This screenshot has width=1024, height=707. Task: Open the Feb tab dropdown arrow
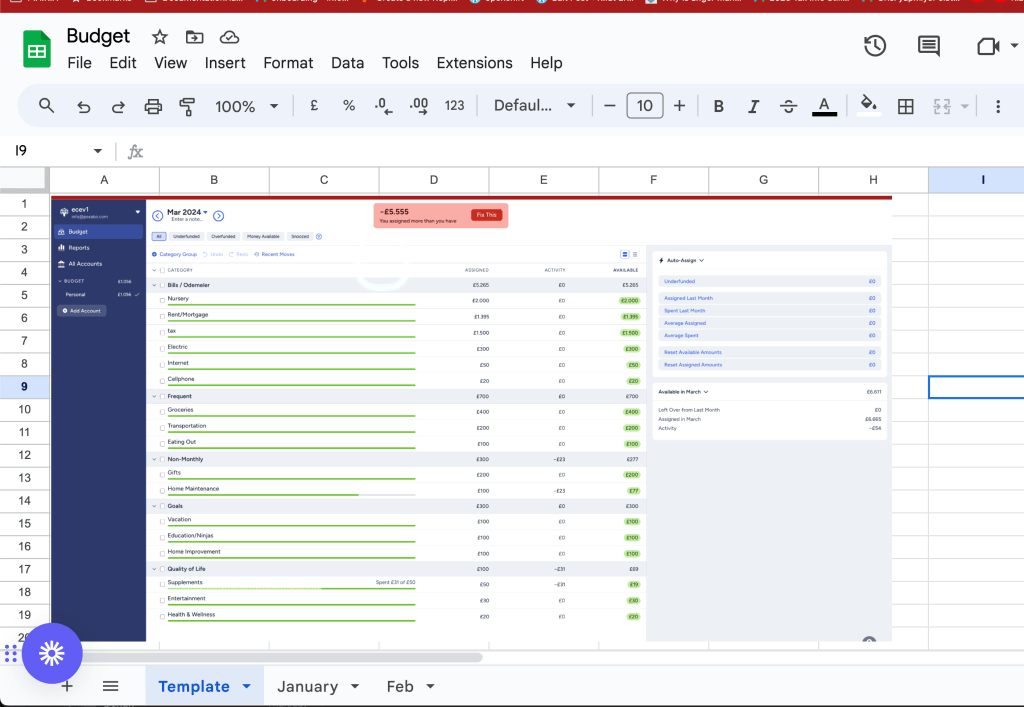click(430, 686)
